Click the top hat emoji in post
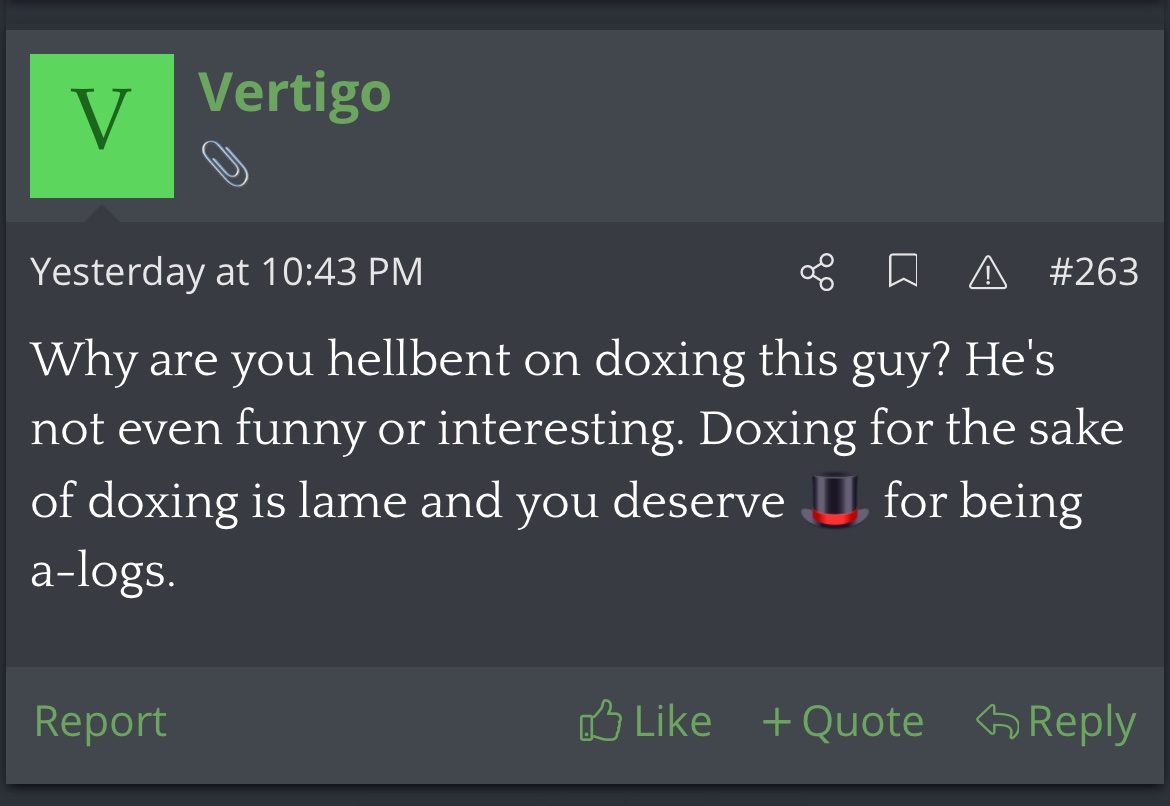This screenshot has height=806, width=1170. tap(834, 499)
